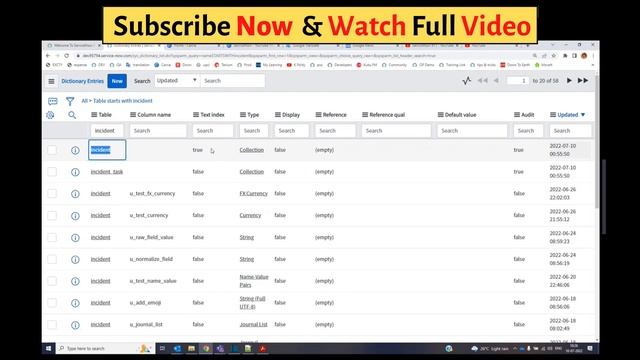Open Adobe Acrobat from the taskbar
640x360 pixels.
click(262, 348)
